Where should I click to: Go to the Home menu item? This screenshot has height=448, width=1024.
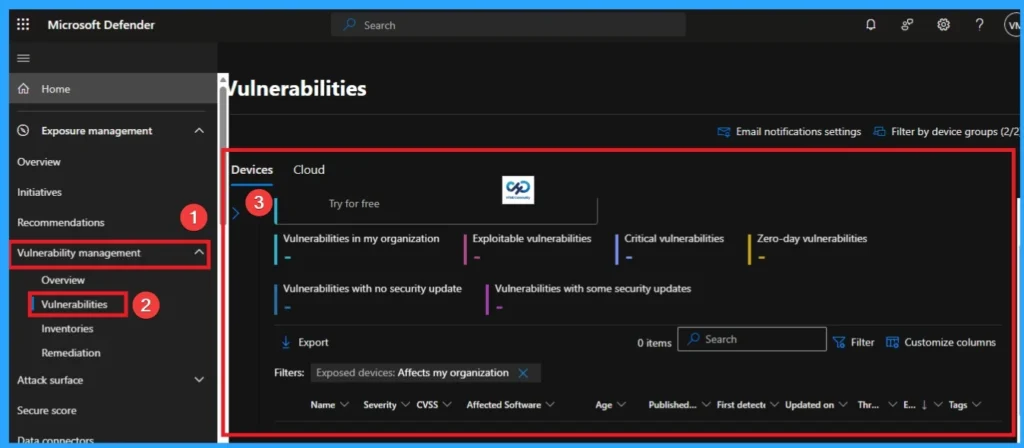pos(113,89)
